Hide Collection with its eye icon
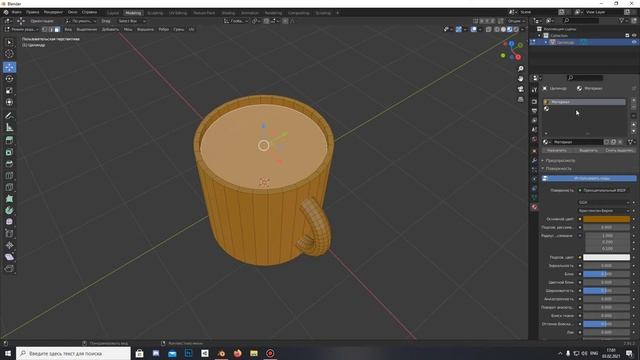 point(634,36)
